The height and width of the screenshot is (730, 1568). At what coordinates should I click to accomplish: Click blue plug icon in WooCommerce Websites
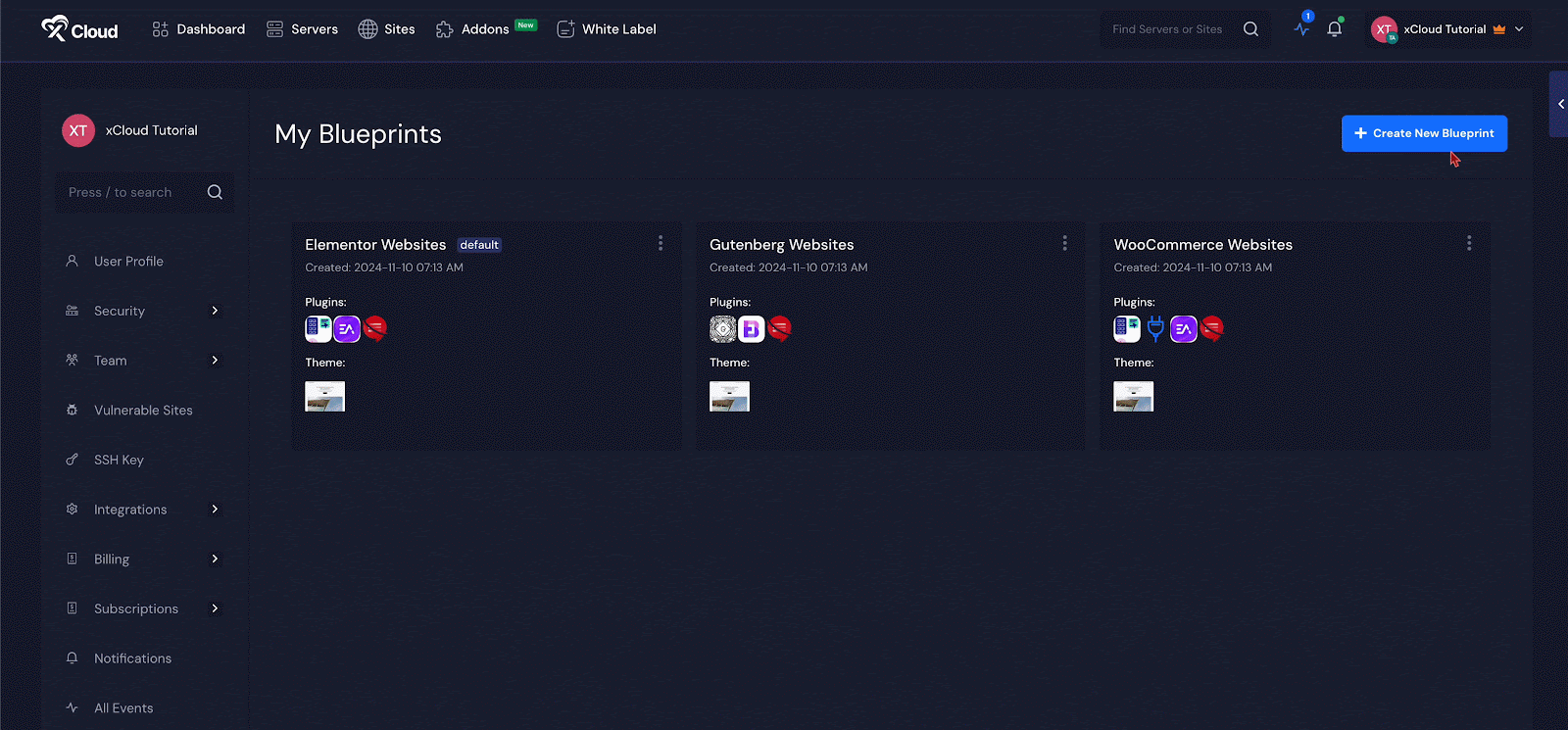pos(1155,329)
